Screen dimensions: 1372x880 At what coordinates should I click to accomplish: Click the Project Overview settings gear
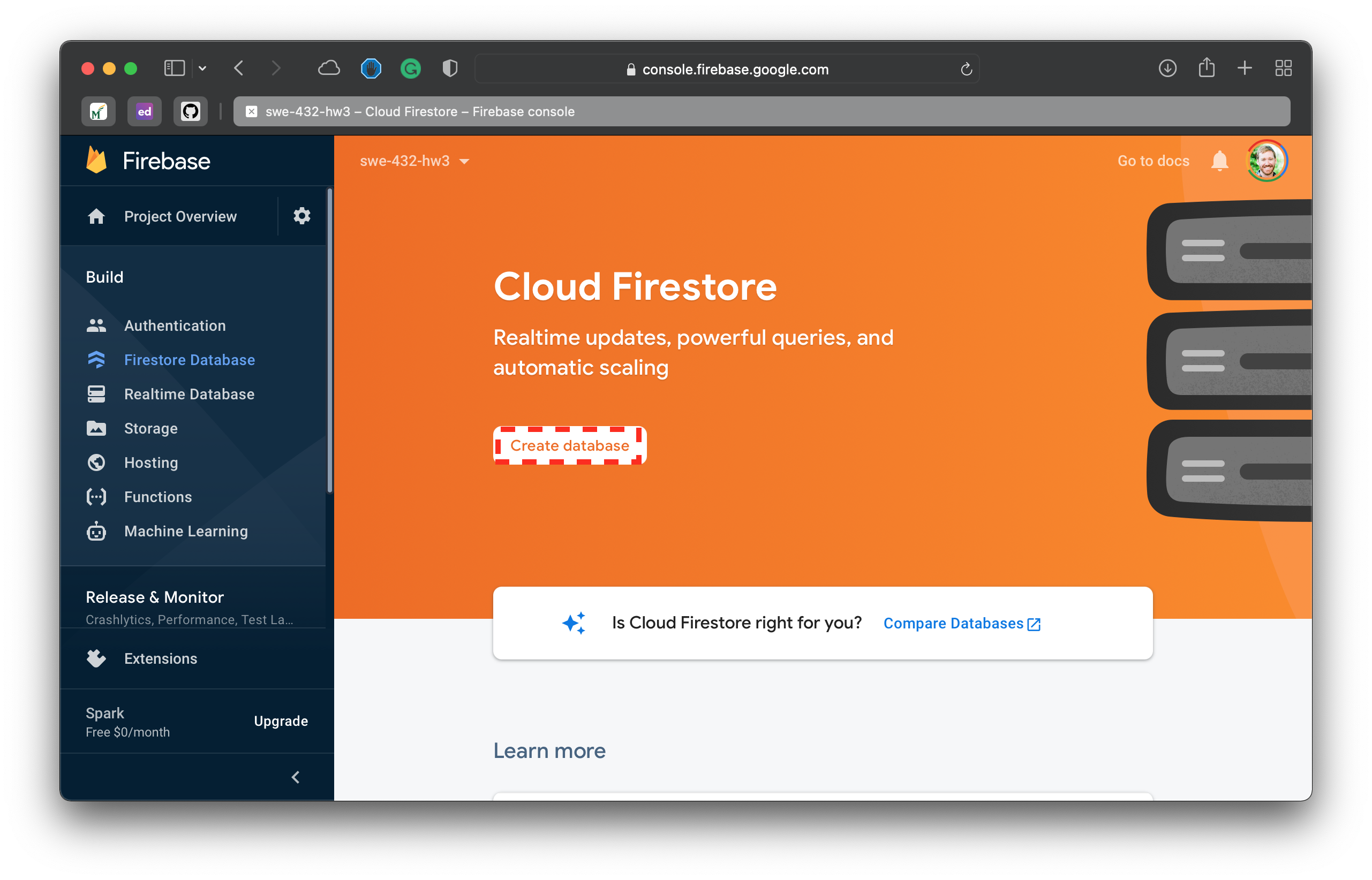pyautogui.click(x=302, y=215)
